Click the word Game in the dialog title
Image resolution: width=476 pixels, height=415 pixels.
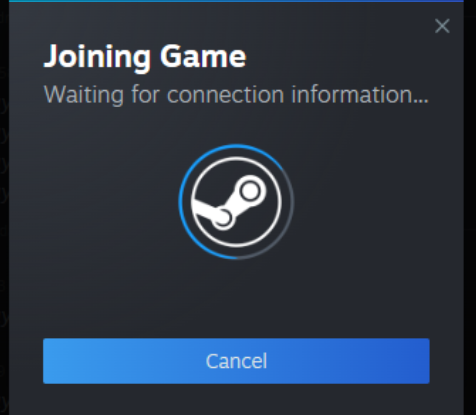pos(203,57)
